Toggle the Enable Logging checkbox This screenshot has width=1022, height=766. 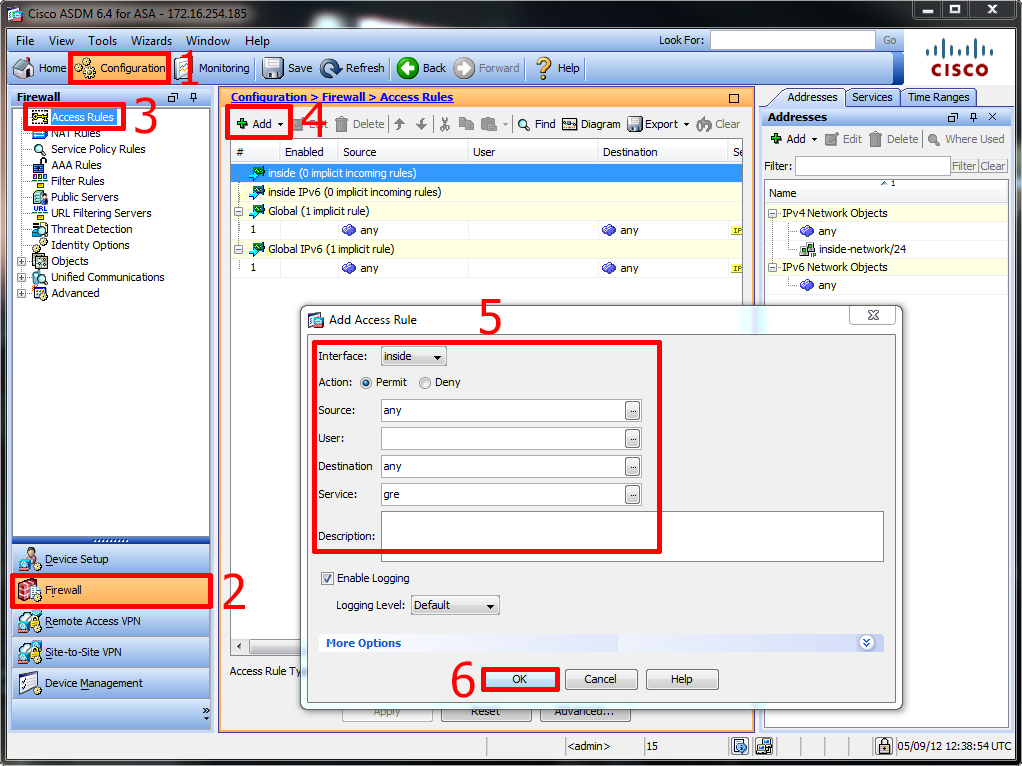coord(327,578)
